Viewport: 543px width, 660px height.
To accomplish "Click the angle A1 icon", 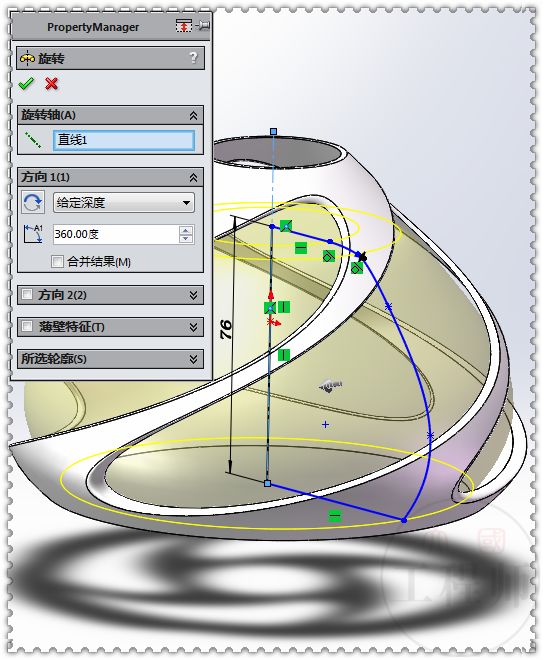I will (33, 234).
